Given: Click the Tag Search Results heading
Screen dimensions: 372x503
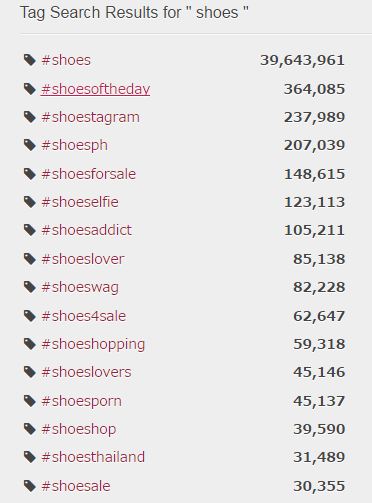Looking at the screenshot, I should [x=134, y=13].
